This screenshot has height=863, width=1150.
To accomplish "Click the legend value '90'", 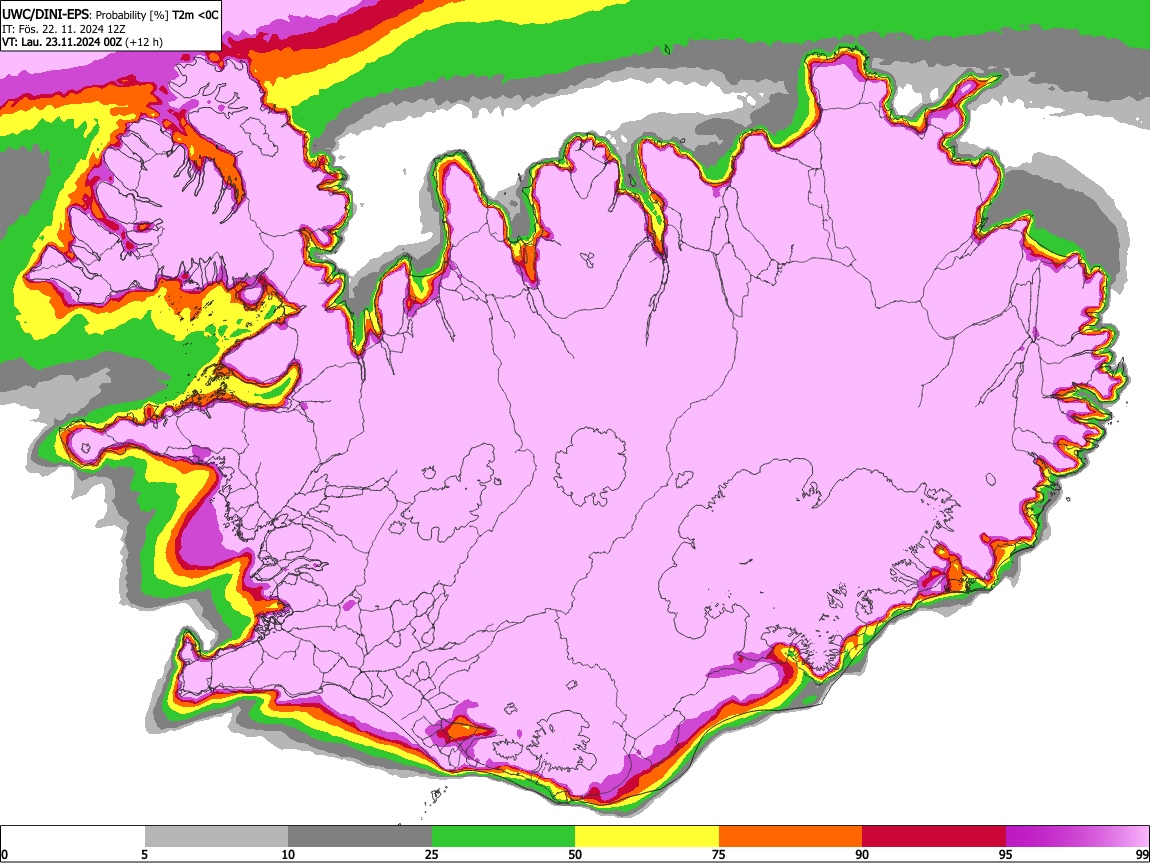I will pyautogui.click(x=862, y=855).
